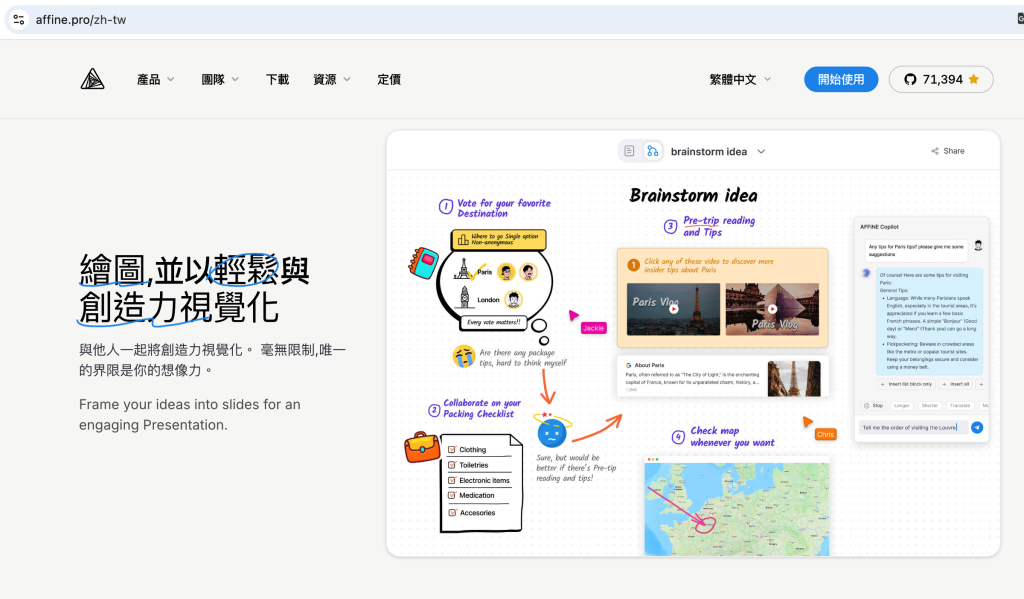Toggle the Medication checkbox
1024x599 pixels.
[452, 495]
